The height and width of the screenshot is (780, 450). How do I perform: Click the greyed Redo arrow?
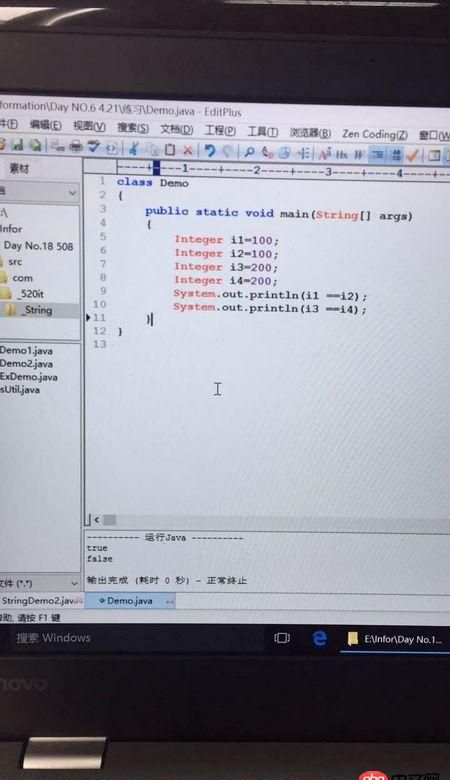click(x=227, y=151)
